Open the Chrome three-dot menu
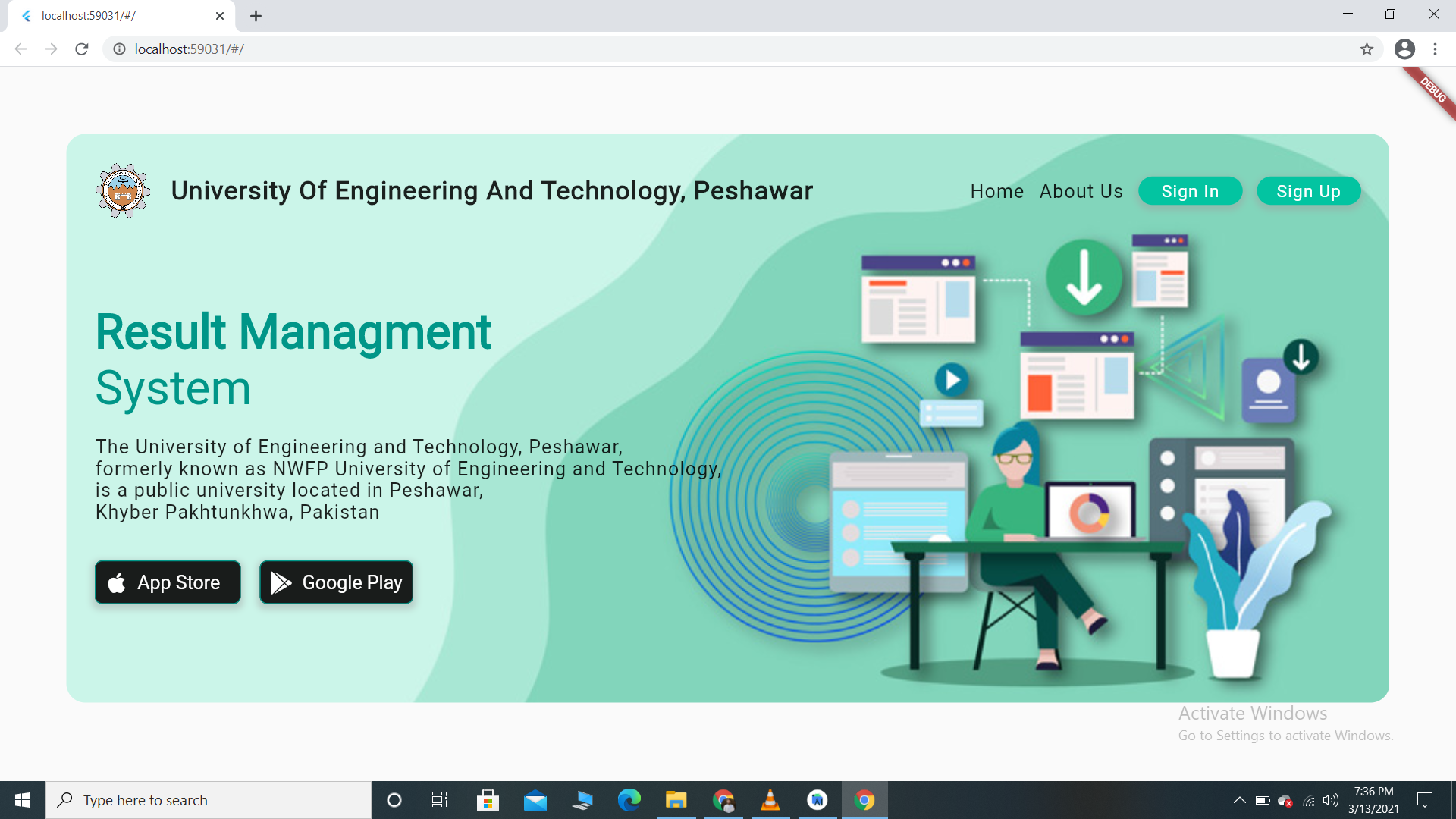Viewport: 1456px width, 819px height. [1435, 49]
